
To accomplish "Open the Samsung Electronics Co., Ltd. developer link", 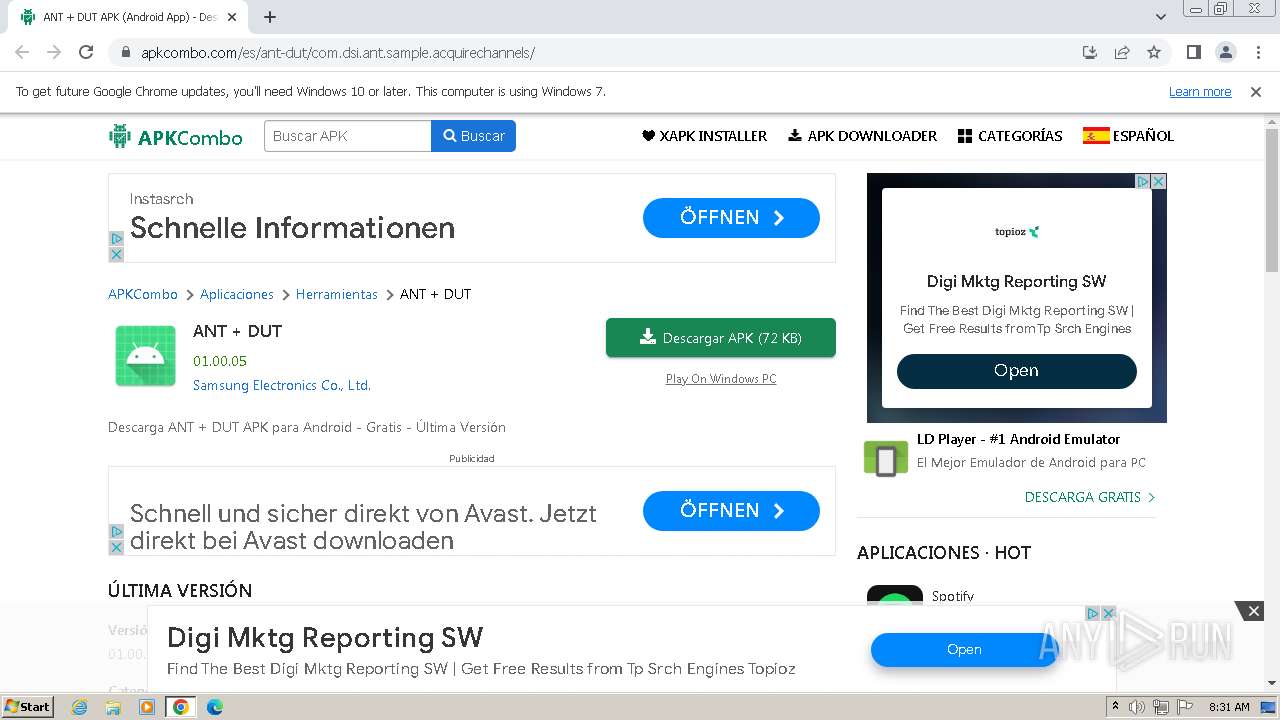I will [x=282, y=385].
